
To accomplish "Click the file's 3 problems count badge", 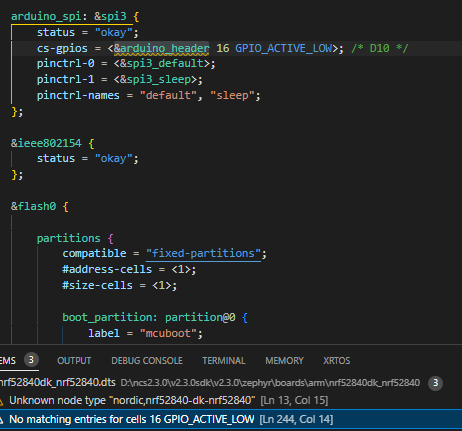I will [435, 383].
